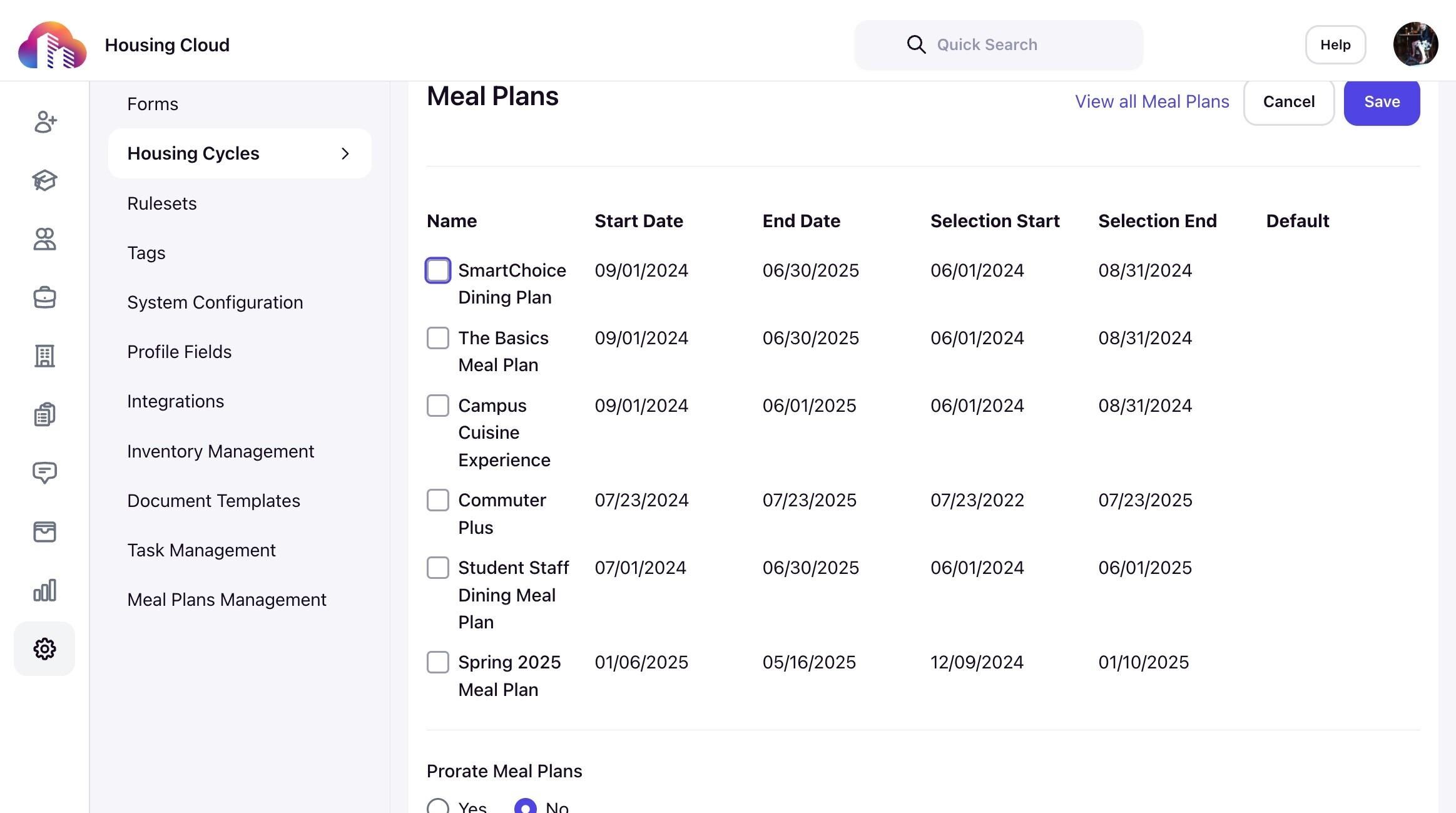Open the add person icon in sidebar
Viewport: 1456px width, 813px height.
pyautogui.click(x=44, y=122)
